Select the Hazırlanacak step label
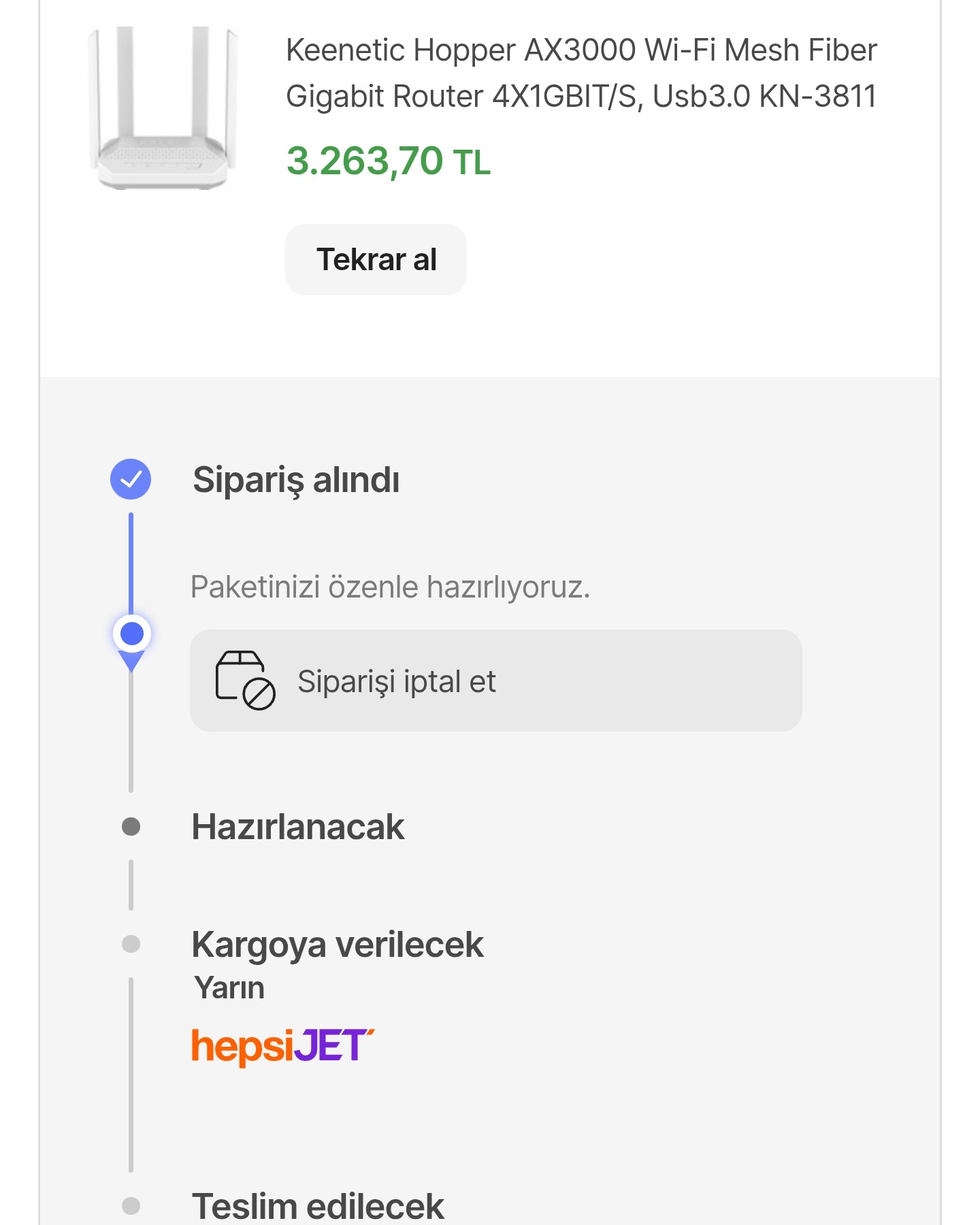 coord(298,827)
